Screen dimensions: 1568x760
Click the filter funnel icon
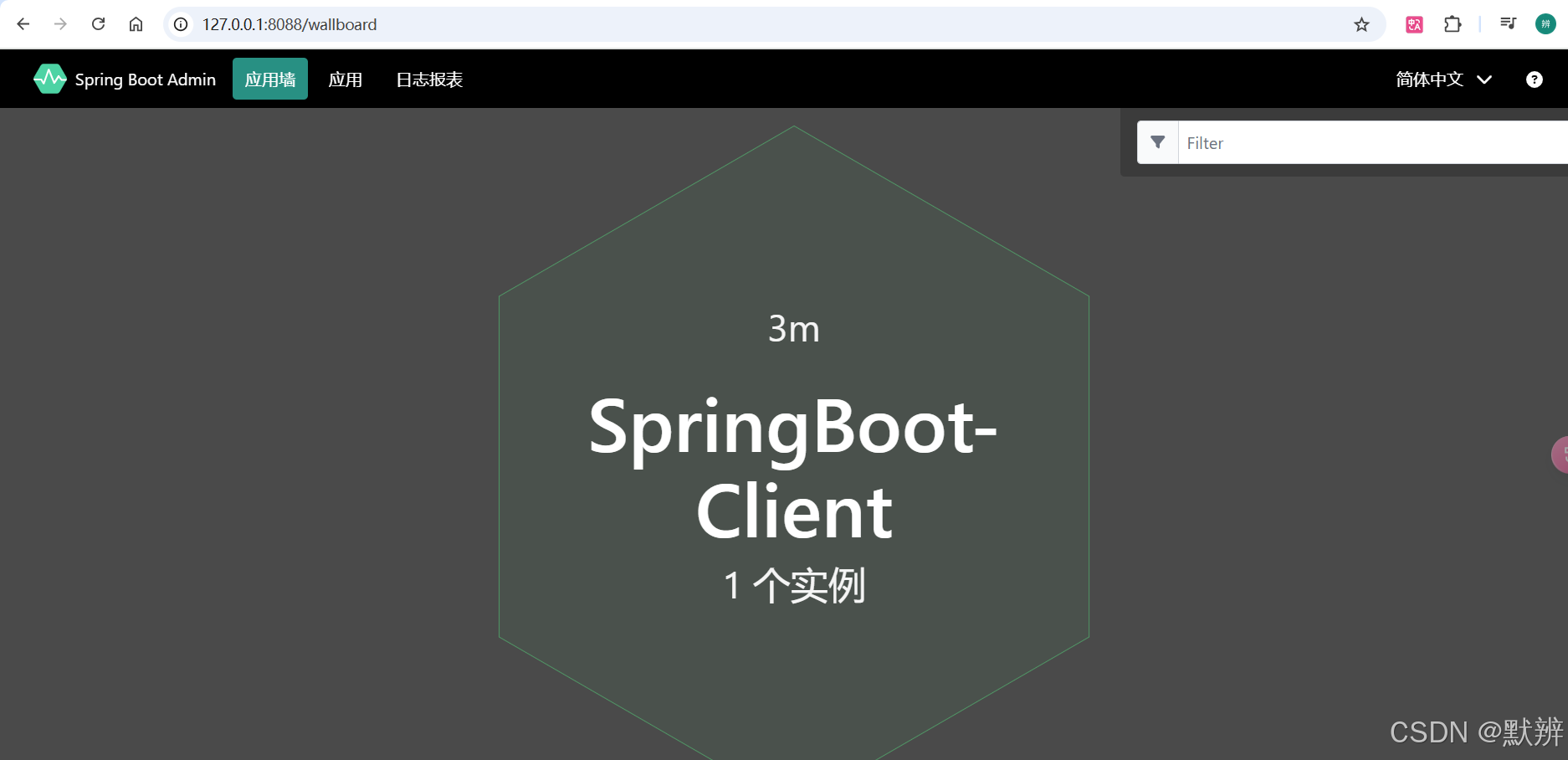(x=1158, y=142)
